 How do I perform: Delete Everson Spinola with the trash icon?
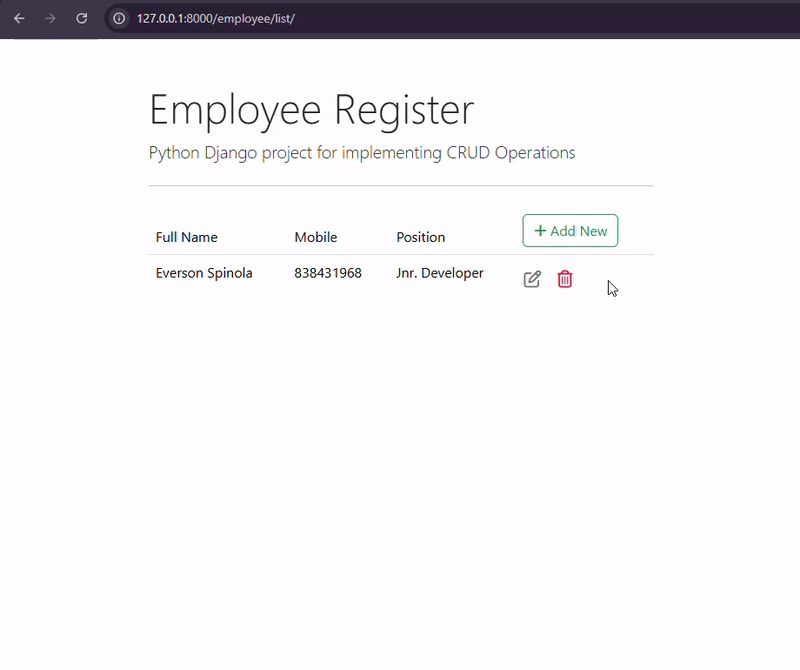(565, 279)
